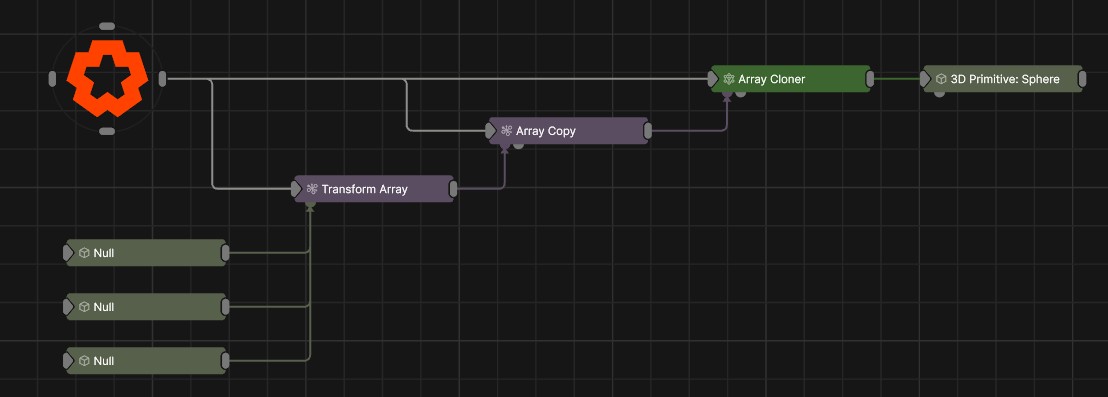Click the bottom input port of Transform Array
The width and height of the screenshot is (1108, 397).
(x=310, y=204)
